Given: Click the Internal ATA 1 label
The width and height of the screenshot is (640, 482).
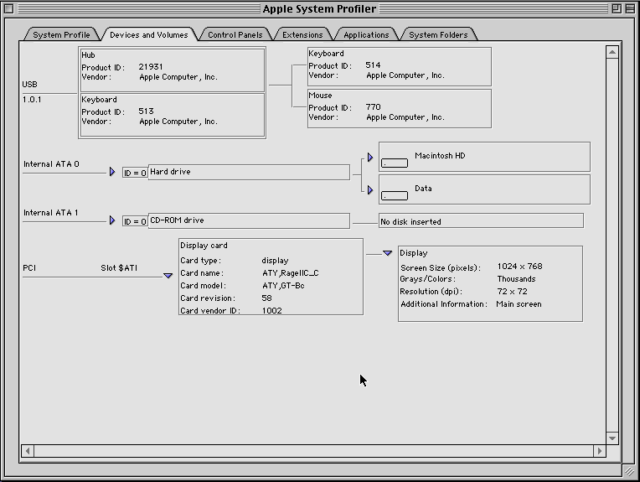Looking at the screenshot, I should (50, 212).
